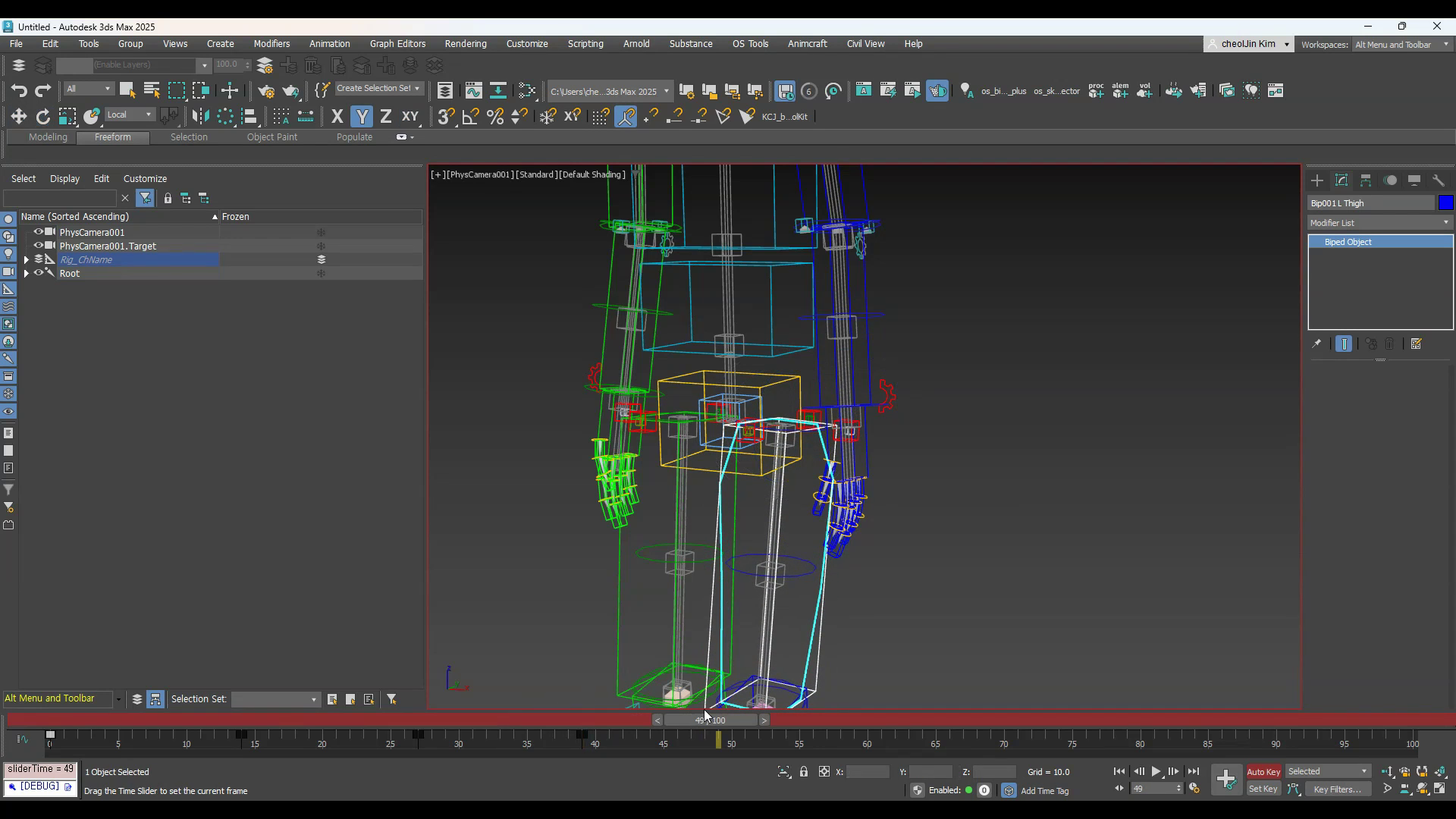Image resolution: width=1456 pixels, height=819 pixels.
Task: Click the Pin Stack icon
Action: point(1316,344)
